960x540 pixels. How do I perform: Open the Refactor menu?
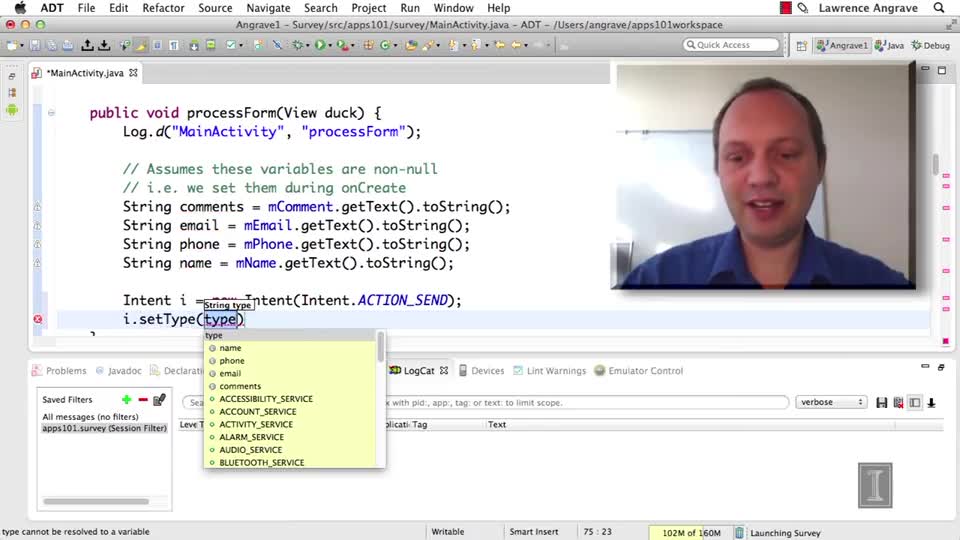[x=163, y=8]
